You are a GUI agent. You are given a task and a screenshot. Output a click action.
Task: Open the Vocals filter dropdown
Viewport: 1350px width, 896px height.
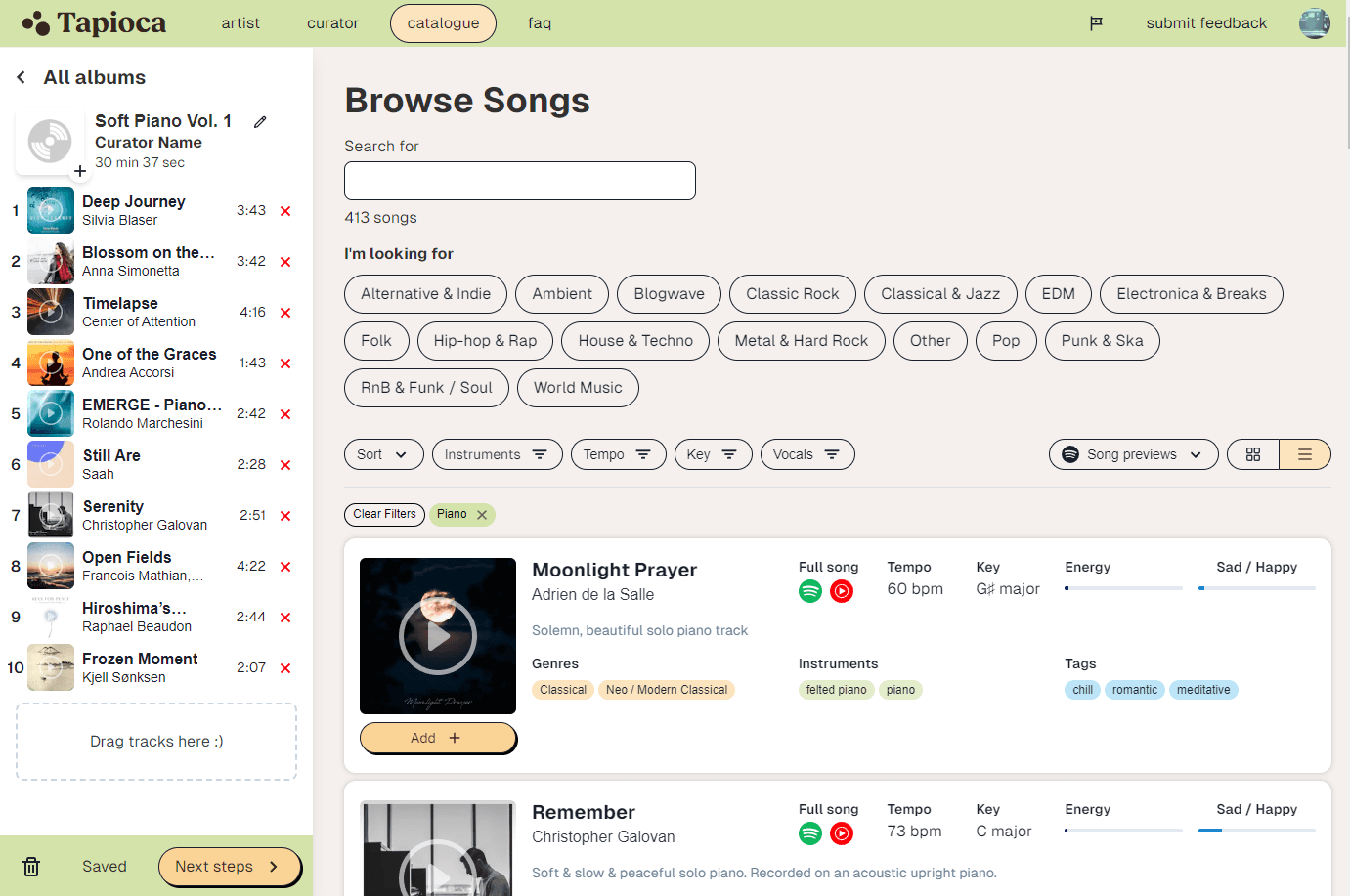(x=807, y=454)
